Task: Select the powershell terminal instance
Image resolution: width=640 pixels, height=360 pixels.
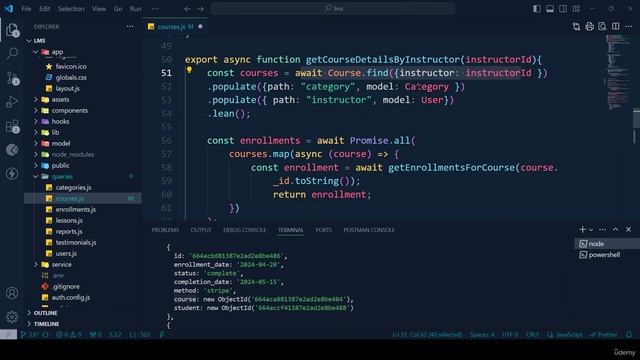Action: coord(607,255)
